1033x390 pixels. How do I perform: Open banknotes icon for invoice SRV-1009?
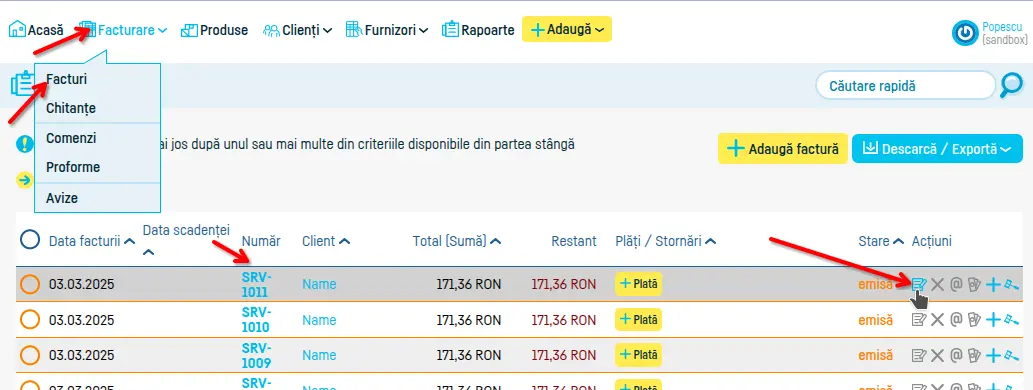pos(974,356)
